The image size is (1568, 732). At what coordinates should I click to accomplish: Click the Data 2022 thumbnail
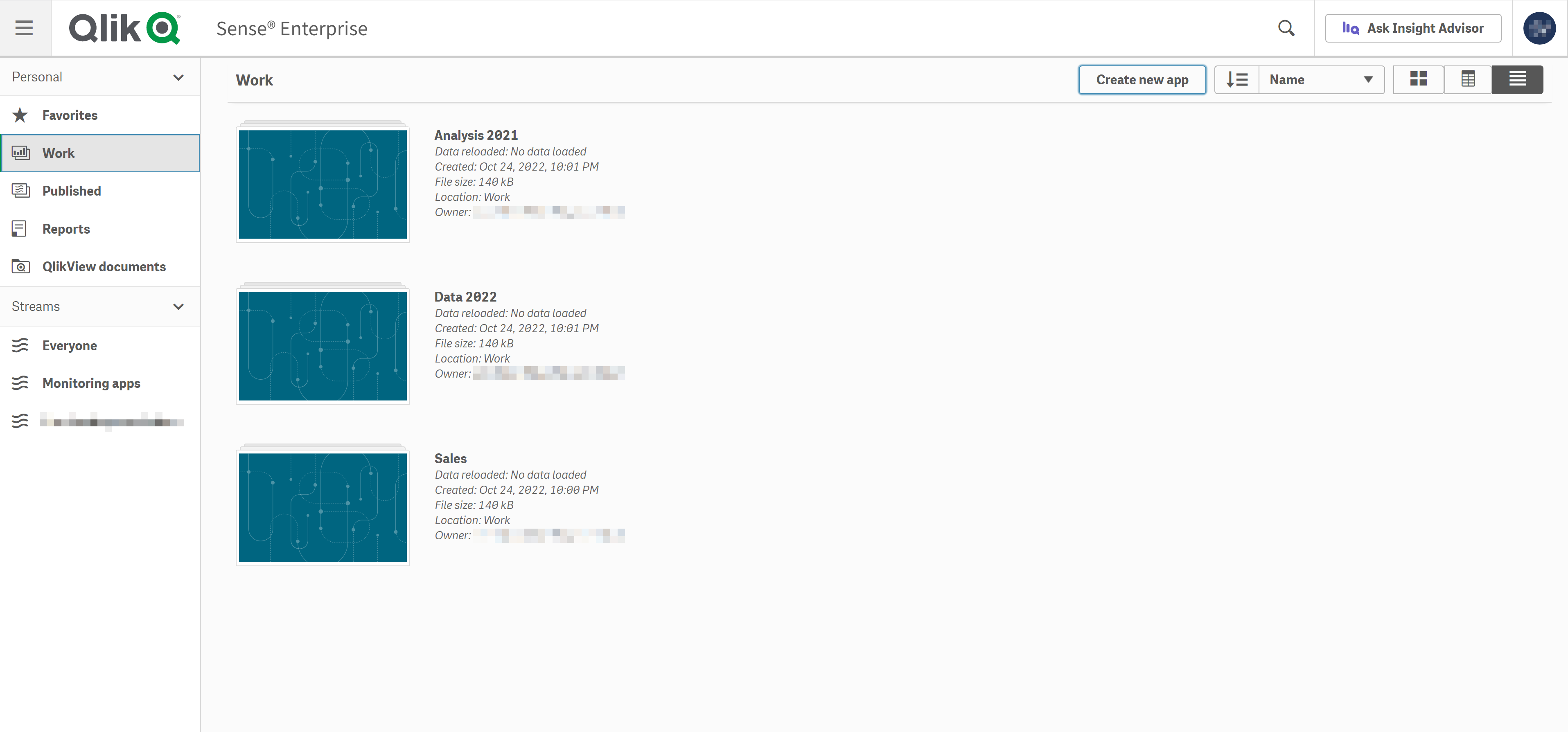pos(323,346)
